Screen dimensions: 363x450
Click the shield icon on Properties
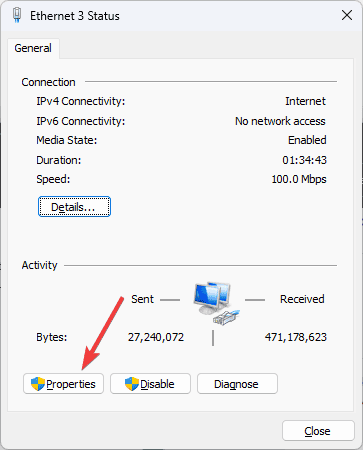[38, 384]
